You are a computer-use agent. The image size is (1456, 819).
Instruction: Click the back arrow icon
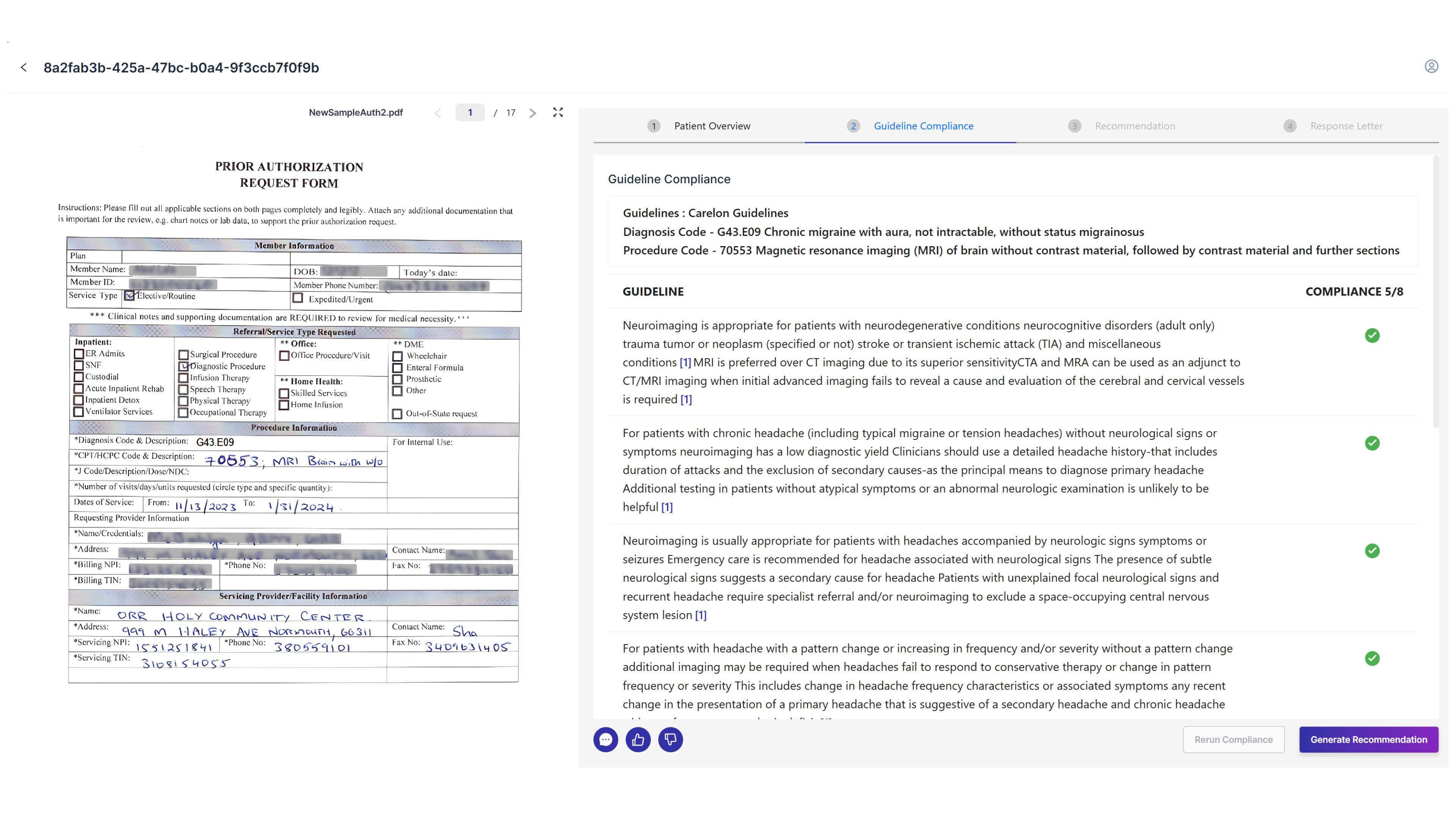tap(24, 68)
